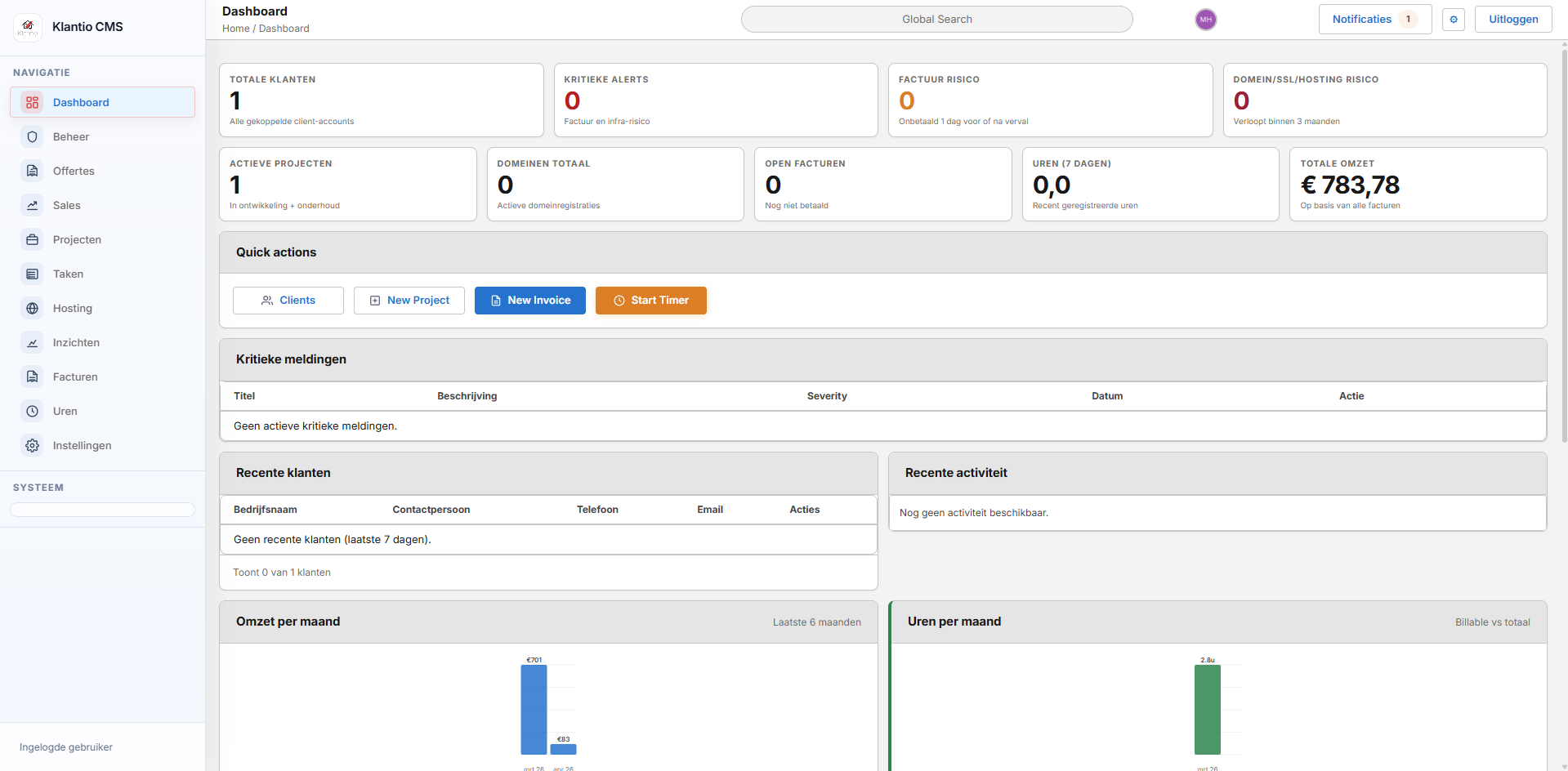This screenshot has width=1568, height=771.
Task: Open the Totale Omzet stat card
Action: point(1418,185)
